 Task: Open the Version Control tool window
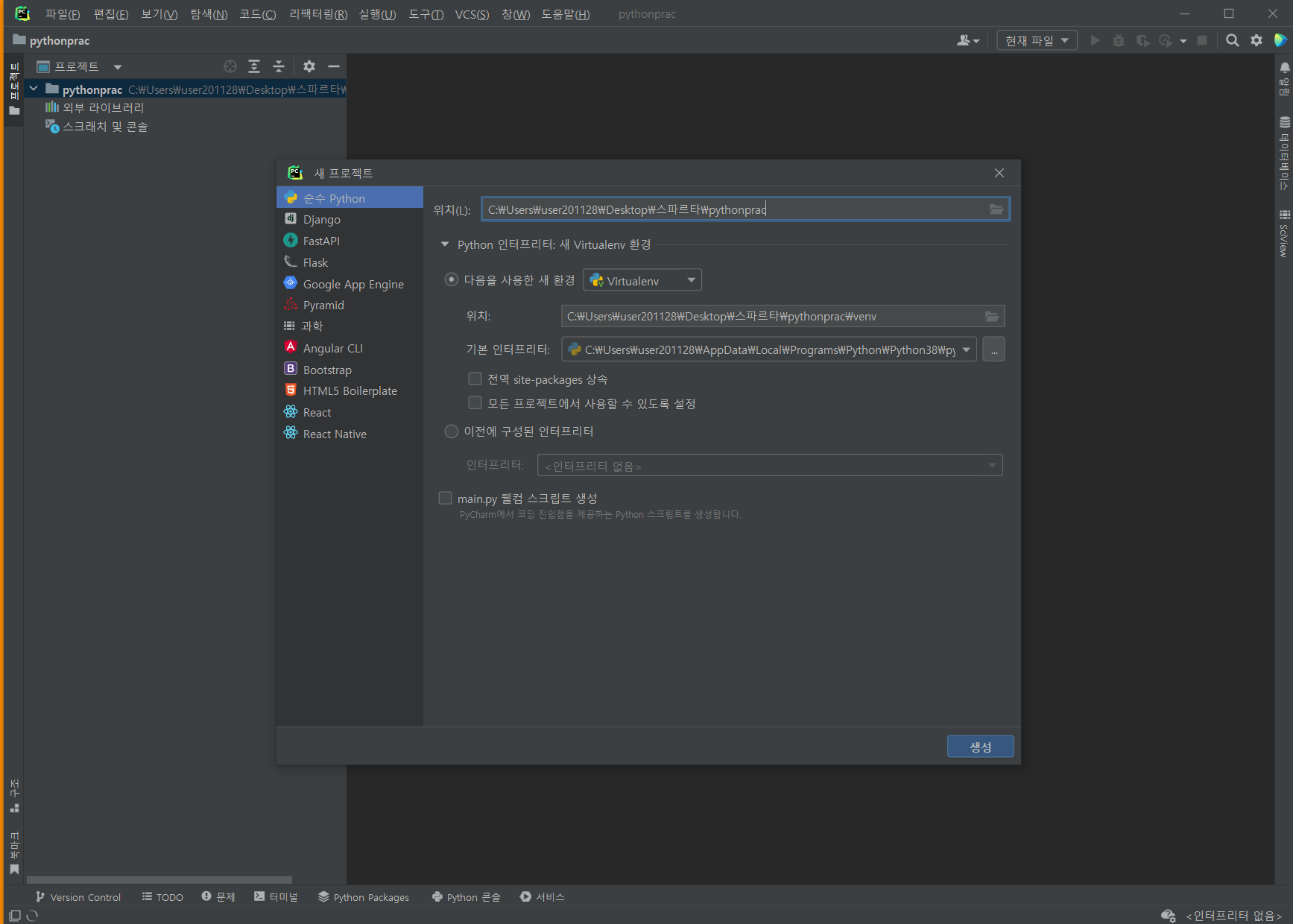[x=78, y=897]
